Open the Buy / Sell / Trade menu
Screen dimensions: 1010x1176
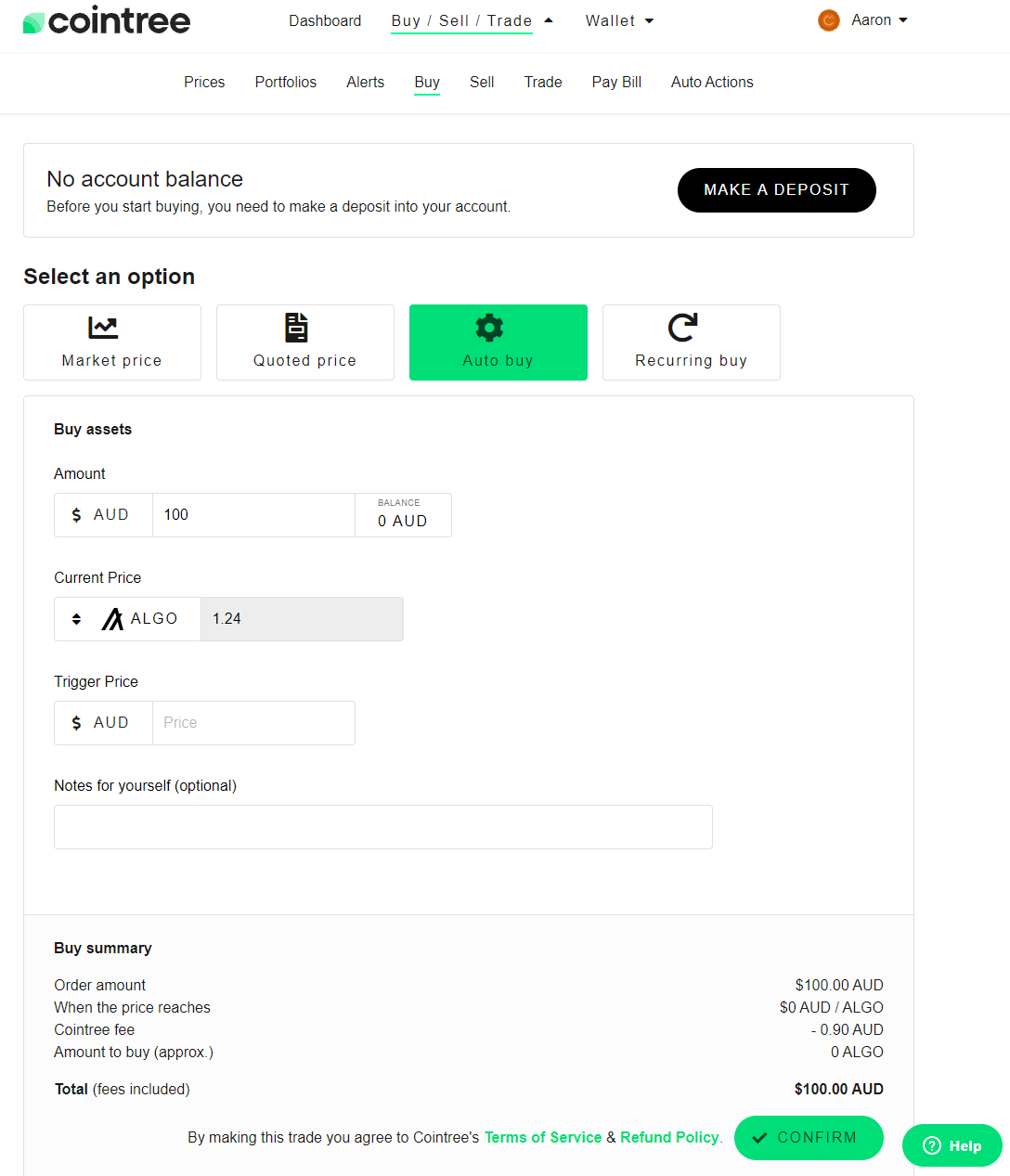click(x=461, y=20)
